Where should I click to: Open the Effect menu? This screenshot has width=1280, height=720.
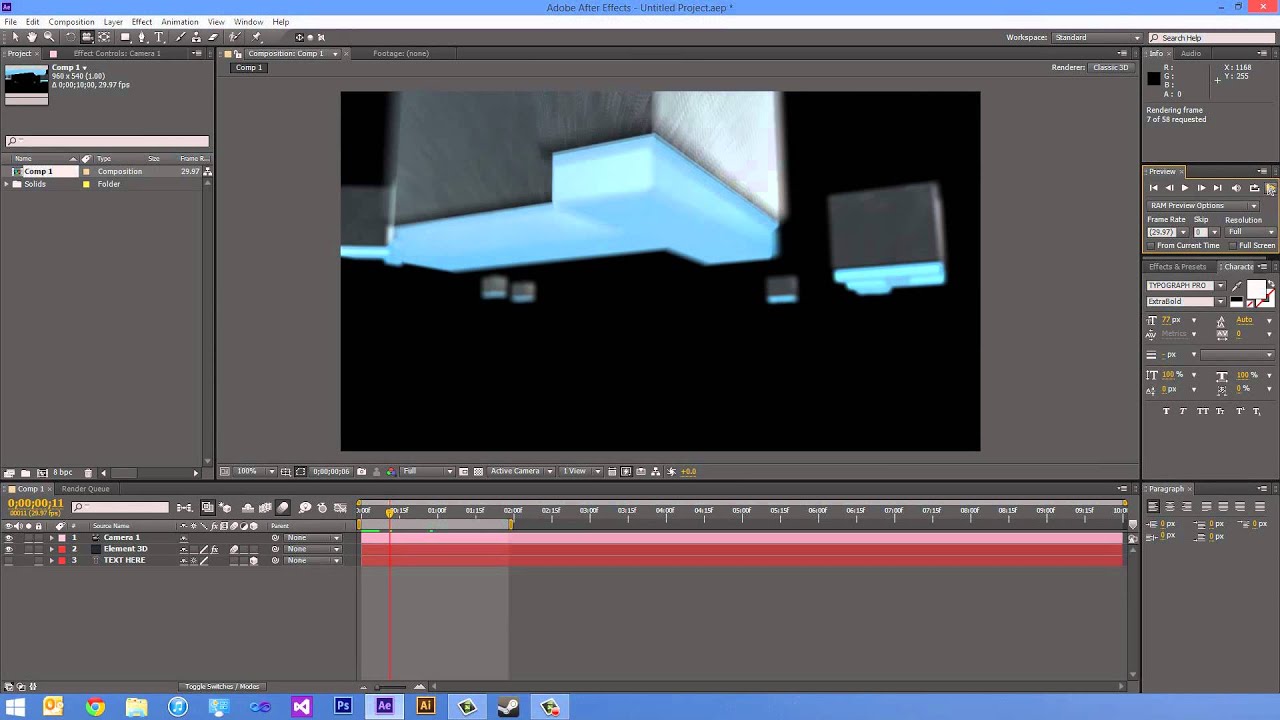[x=142, y=21]
